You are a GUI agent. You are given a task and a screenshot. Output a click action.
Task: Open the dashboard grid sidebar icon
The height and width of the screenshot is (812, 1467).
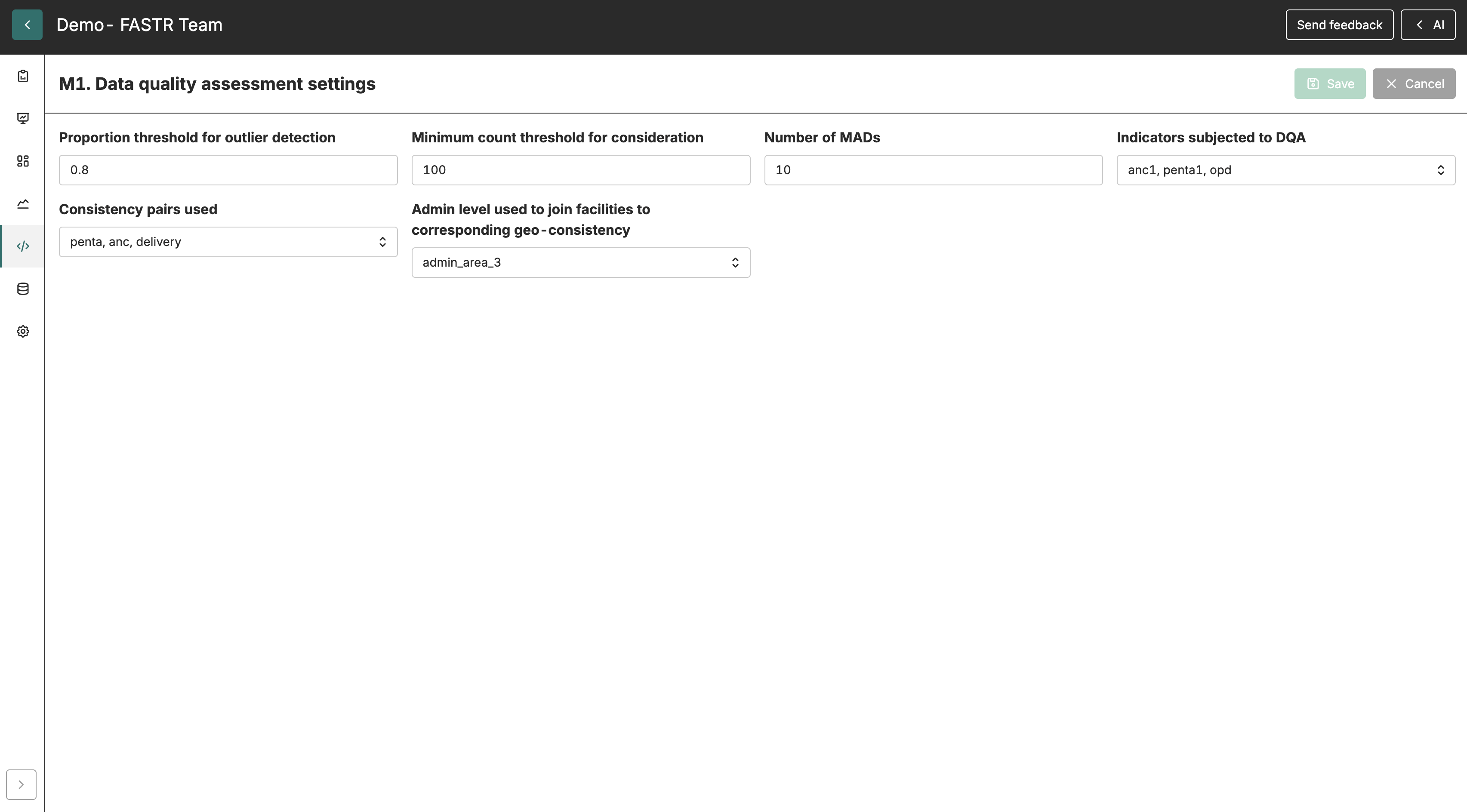(x=23, y=161)
